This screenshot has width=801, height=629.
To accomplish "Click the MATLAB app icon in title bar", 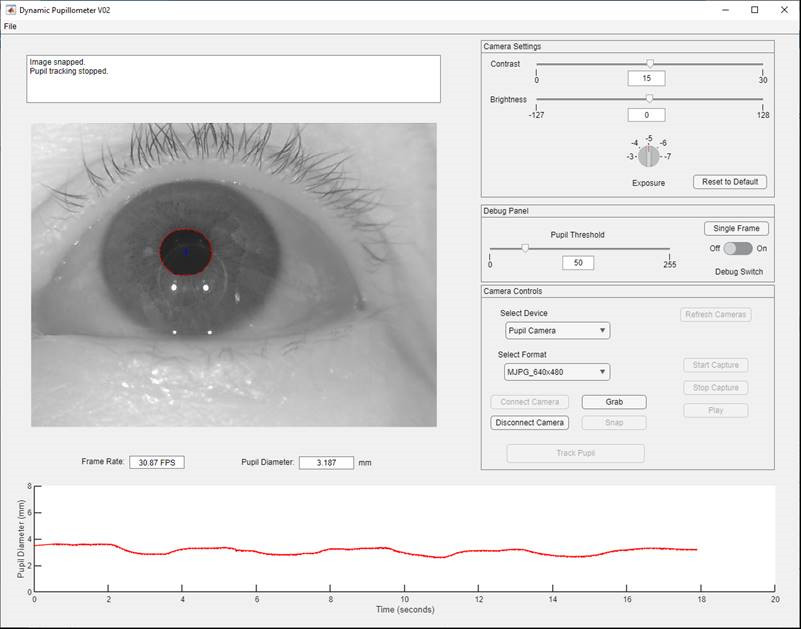I will coord(11,10).
